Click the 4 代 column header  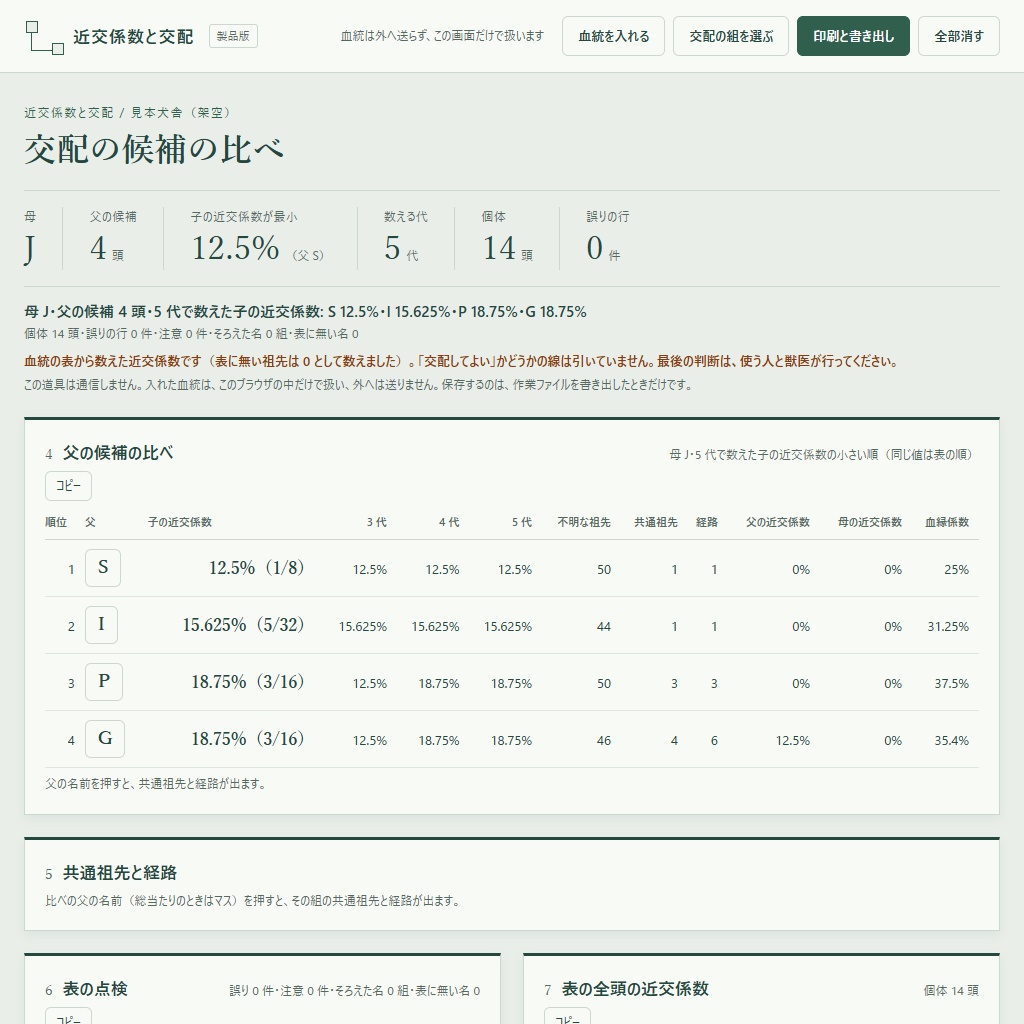tap(449, 522)
